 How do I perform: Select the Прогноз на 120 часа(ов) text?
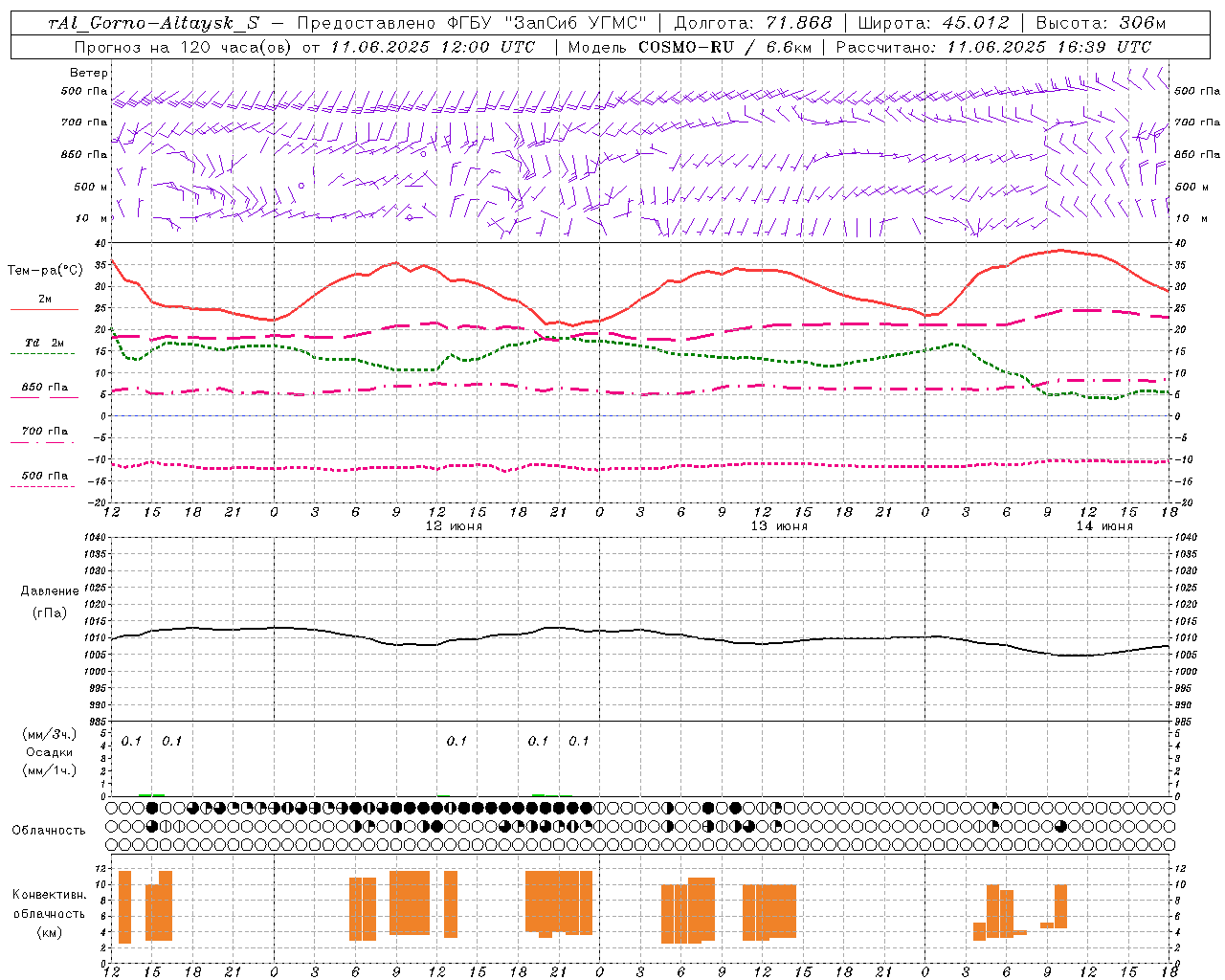(x=183, y=47)
